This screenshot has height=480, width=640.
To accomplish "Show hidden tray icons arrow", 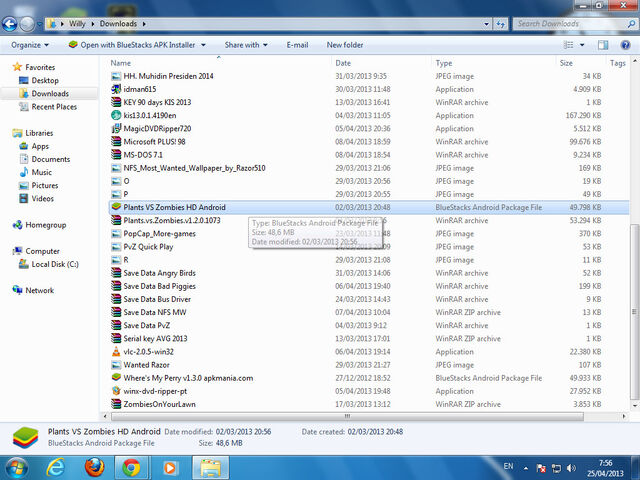I will (526, 468).
